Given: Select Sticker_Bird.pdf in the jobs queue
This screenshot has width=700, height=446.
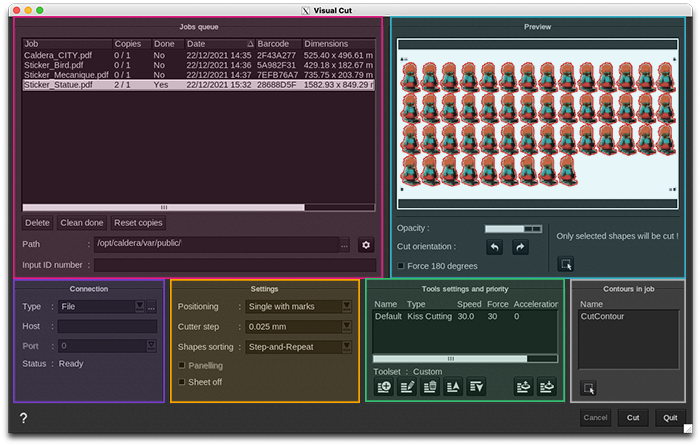Looking at the screenshot, I should pos(51,65).
